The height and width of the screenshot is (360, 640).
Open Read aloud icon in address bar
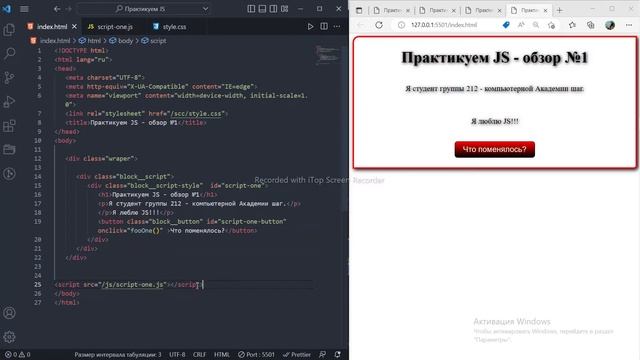click(521, 25)
